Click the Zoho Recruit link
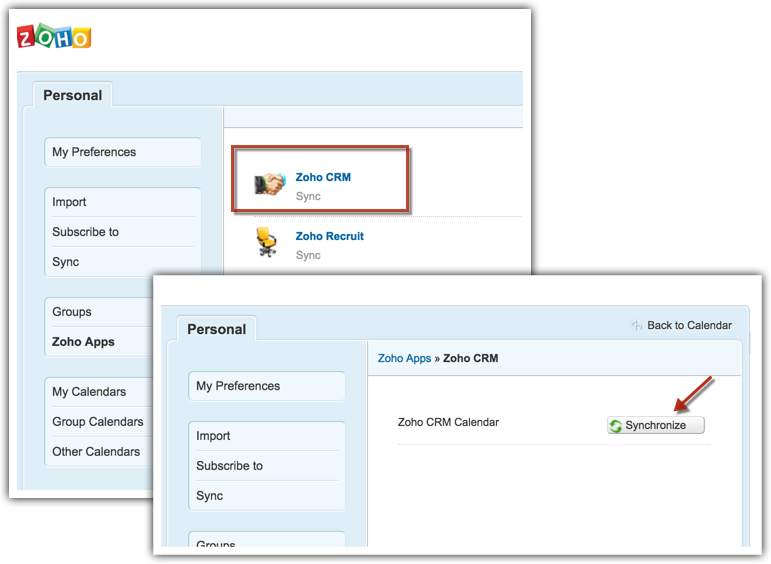Image resolution: width=771 pixels, height=564 pixels. click(x=329, y=236)
